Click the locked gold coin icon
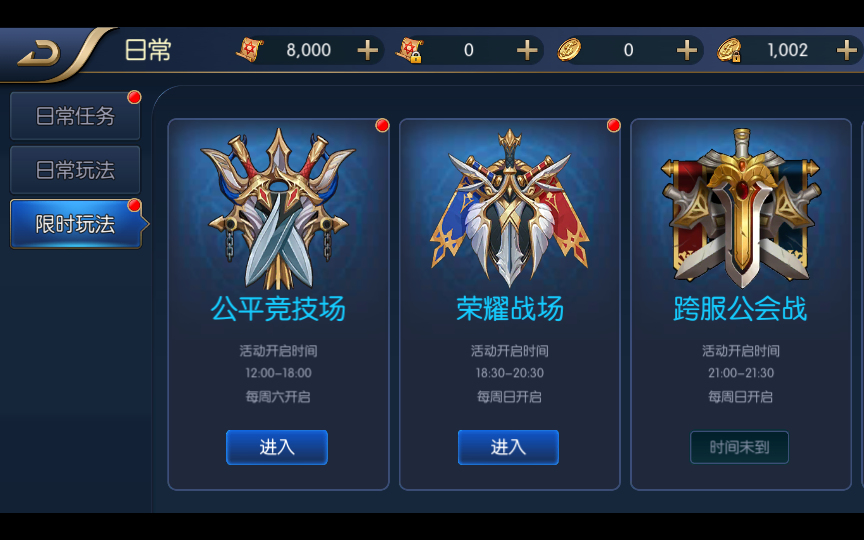Screen dimensions: 864x540 click(x=729, y=50)
